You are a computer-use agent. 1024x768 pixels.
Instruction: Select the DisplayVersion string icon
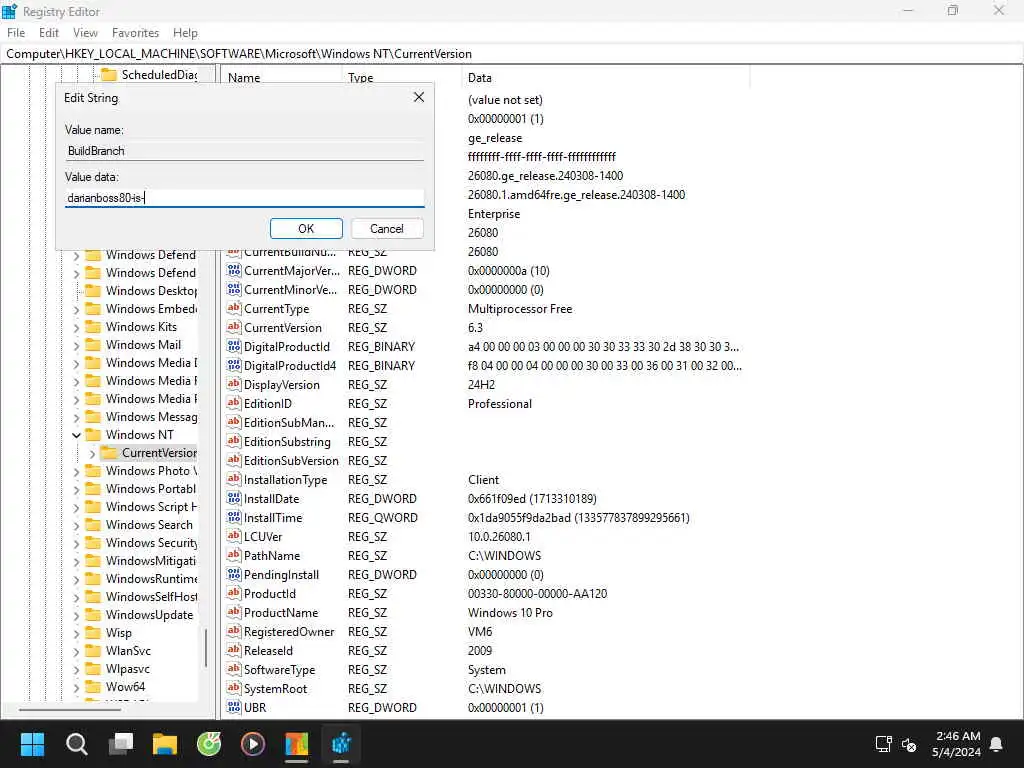(x=234, y=384)
